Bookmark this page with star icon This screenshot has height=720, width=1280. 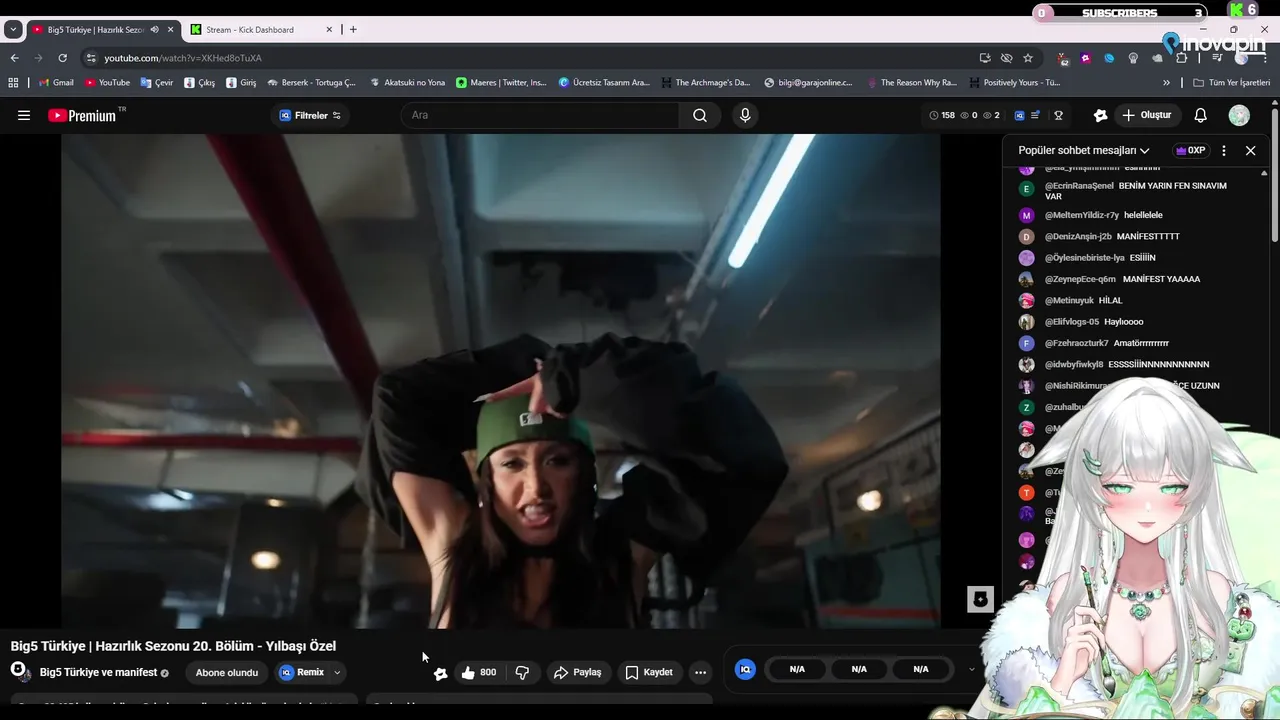[1028, 58]
